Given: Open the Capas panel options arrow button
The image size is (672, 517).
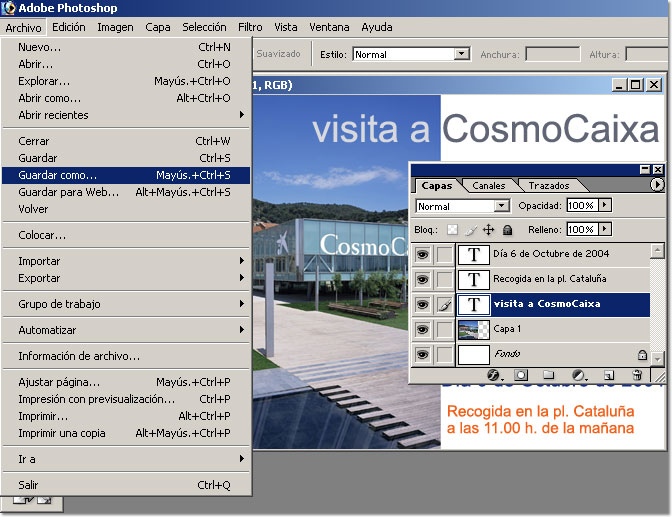Looking at the screenshot, I should [x=657, y=185].
